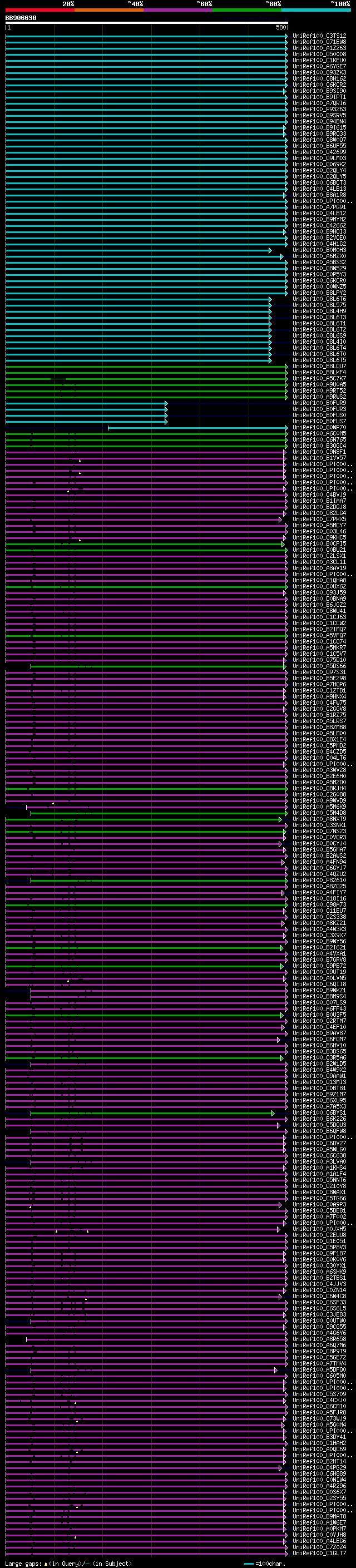356x1568 pixels.
Task: Select hit label UniRef100_B9IPT1
Action: click(319, 97)
